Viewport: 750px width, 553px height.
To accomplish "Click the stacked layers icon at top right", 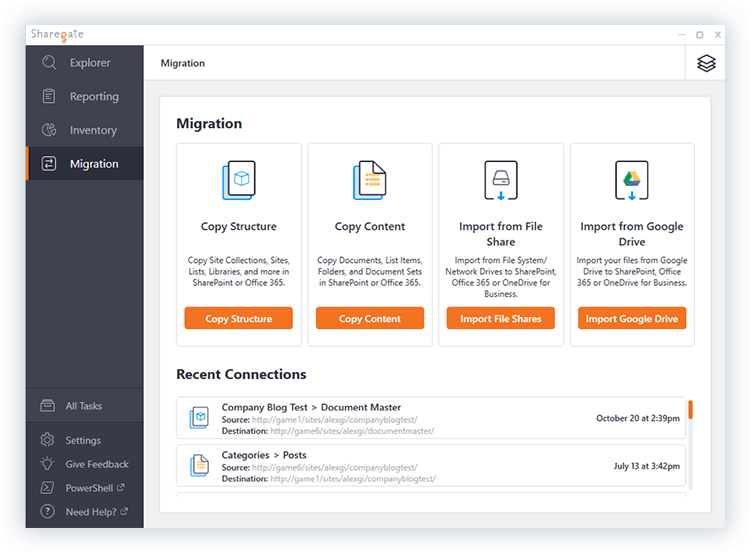I will 706,63.
